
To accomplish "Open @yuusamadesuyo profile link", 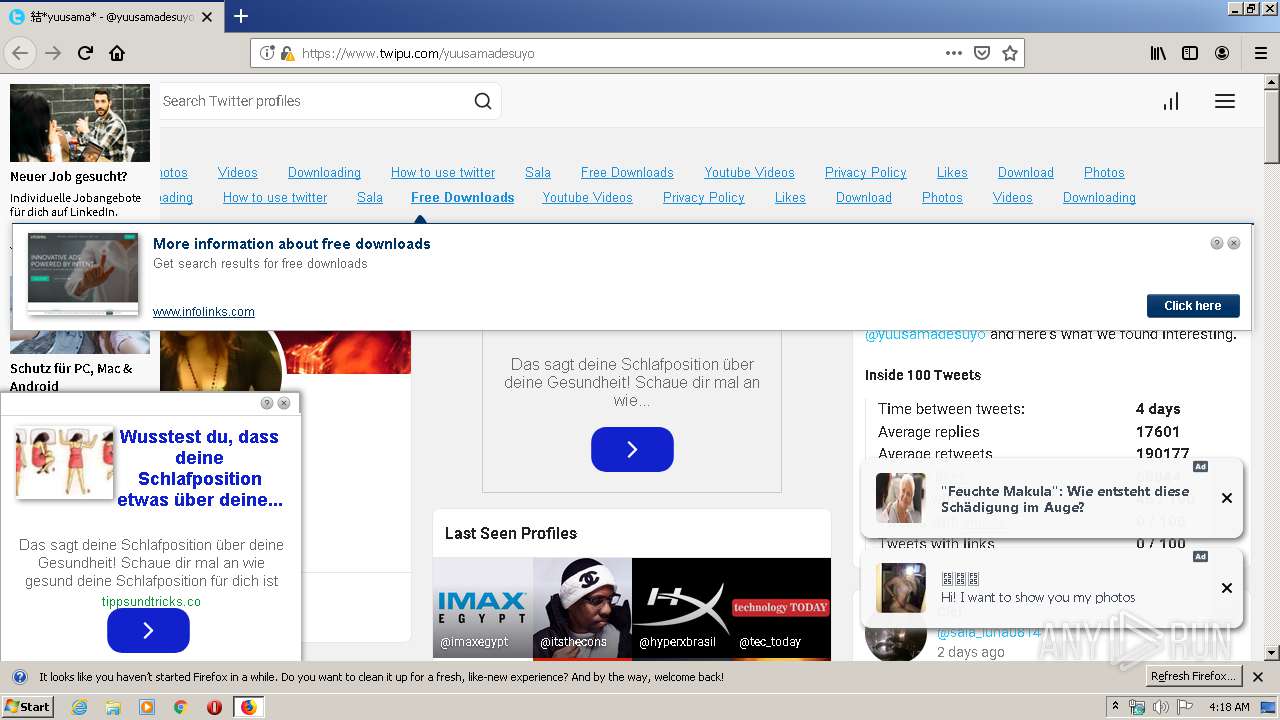I will [925, 334].
